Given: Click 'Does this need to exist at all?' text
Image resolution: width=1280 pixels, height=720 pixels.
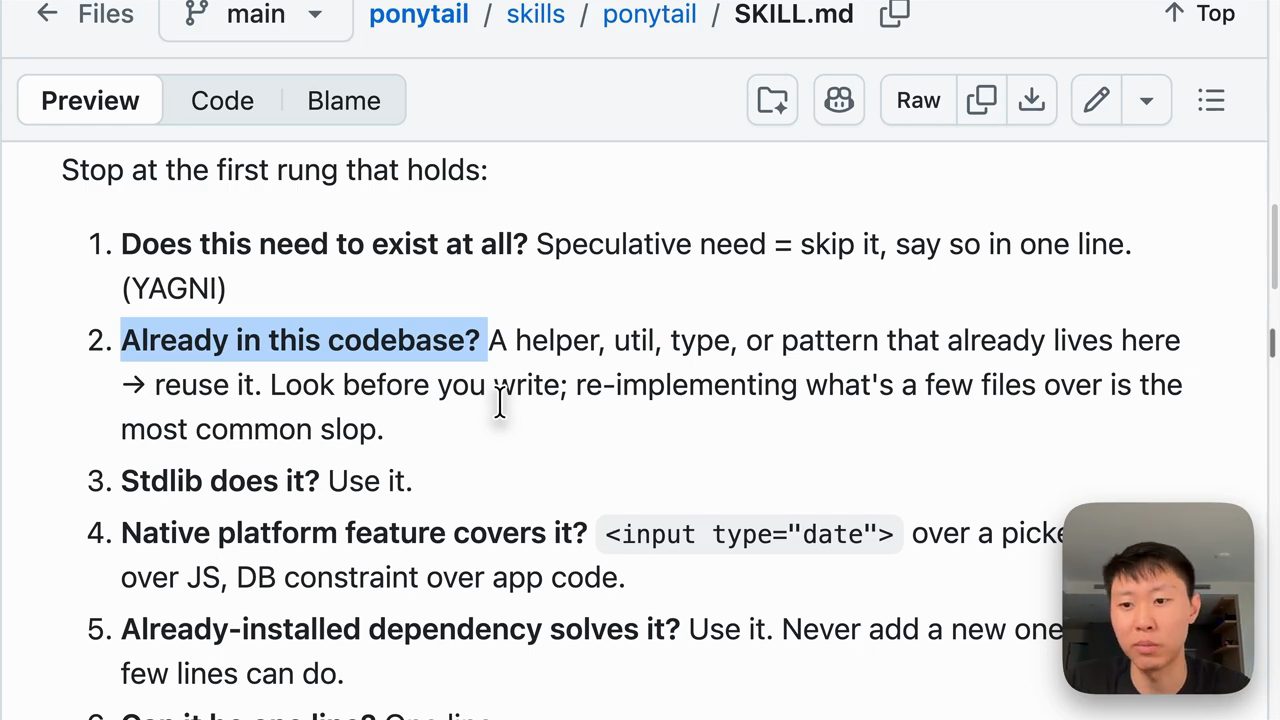Looking at the screenshot, I should [324, 244].
